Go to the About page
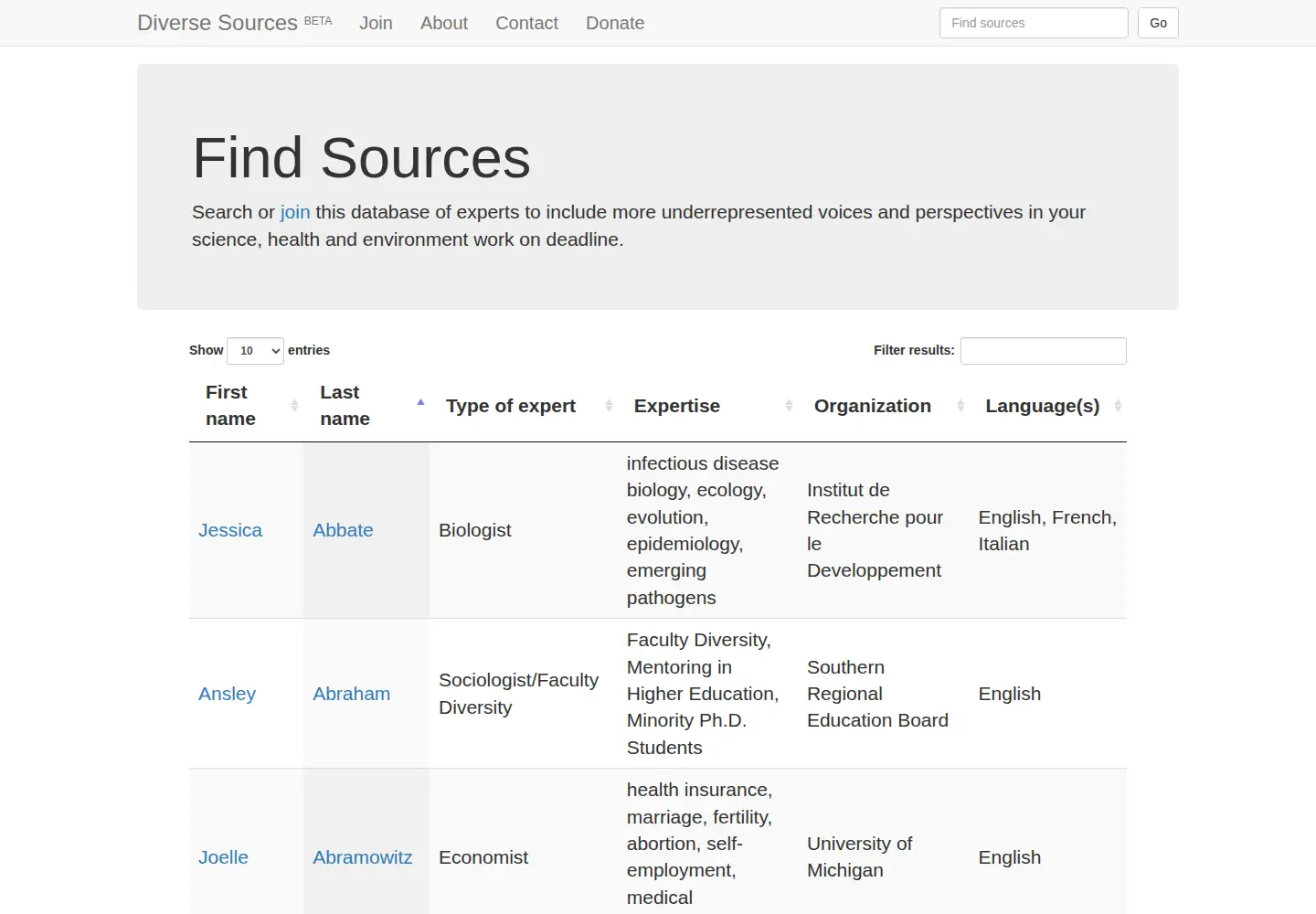The image size is (1316, 914). click(444, 23)
